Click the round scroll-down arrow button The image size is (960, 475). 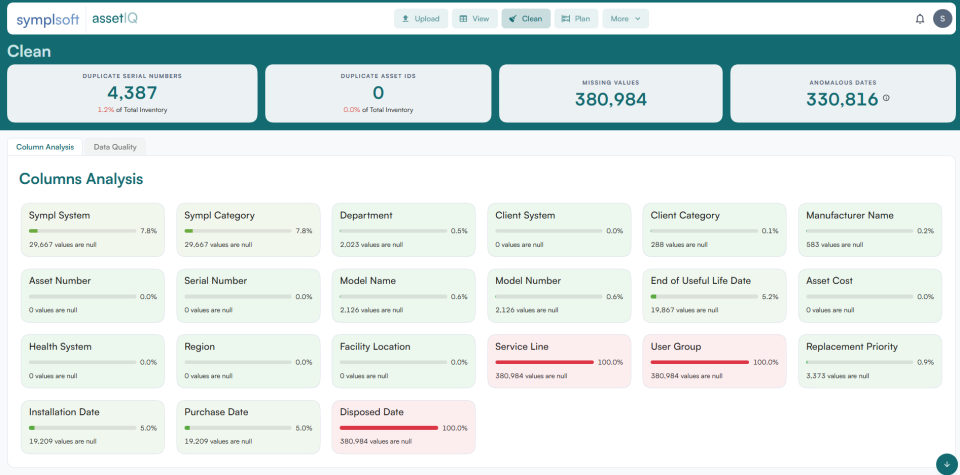pyautogui.click(x=947, y=464)
